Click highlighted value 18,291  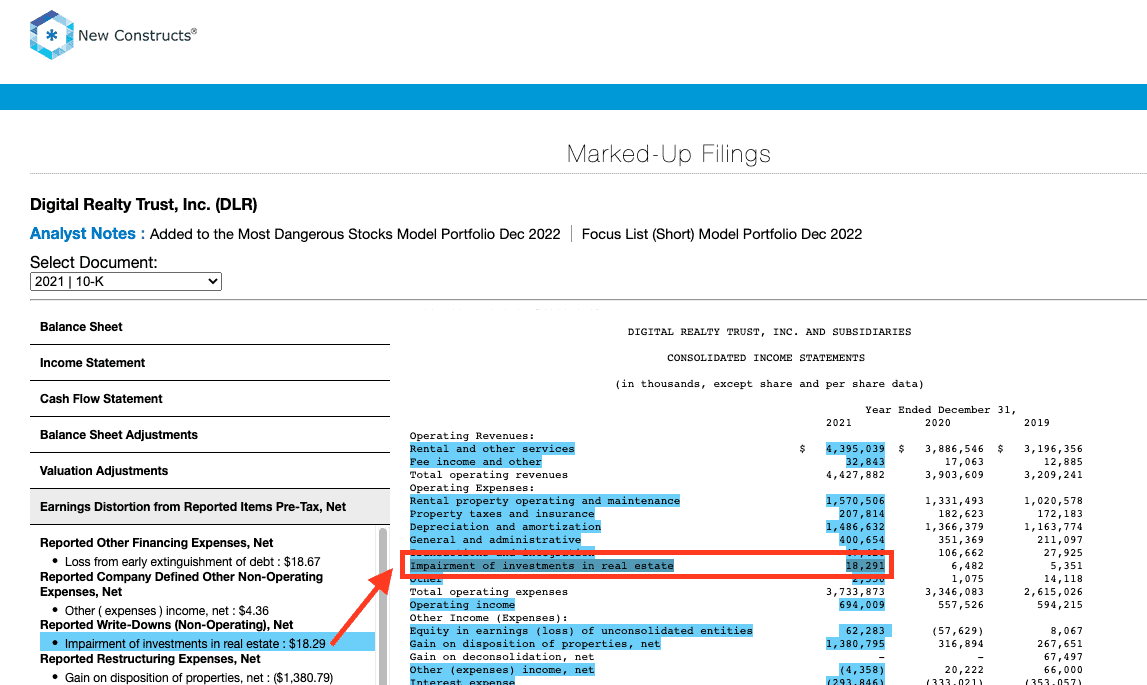point(865,566)
